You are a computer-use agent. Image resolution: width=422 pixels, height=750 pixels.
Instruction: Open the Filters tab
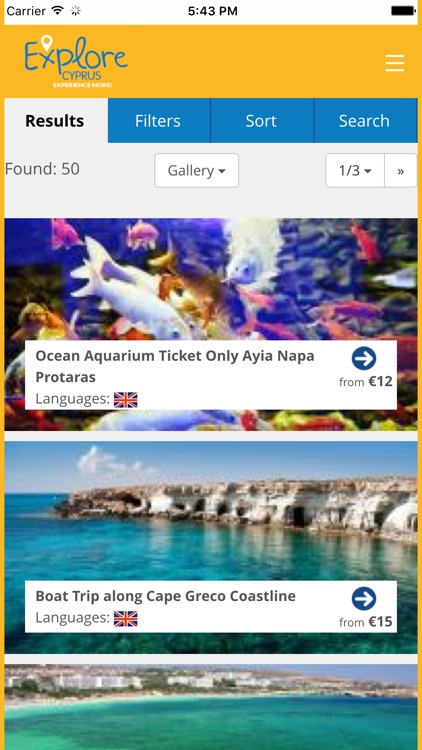[x=159, y=121]
